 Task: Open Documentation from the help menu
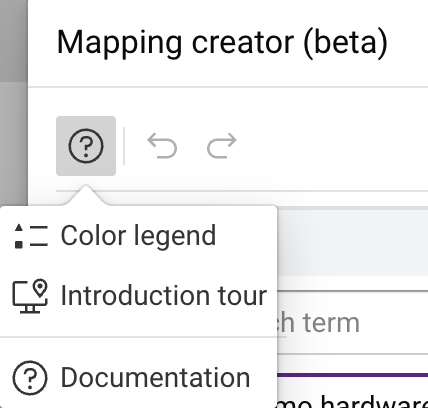(139, 378)
